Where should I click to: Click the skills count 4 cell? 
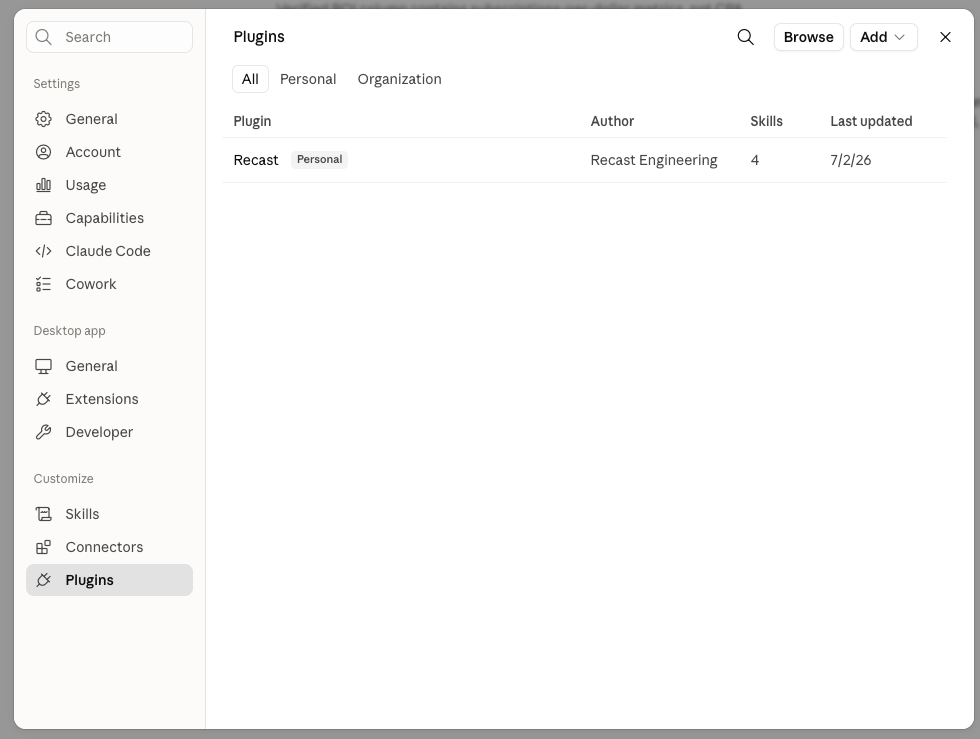click(x=755, y=160)
